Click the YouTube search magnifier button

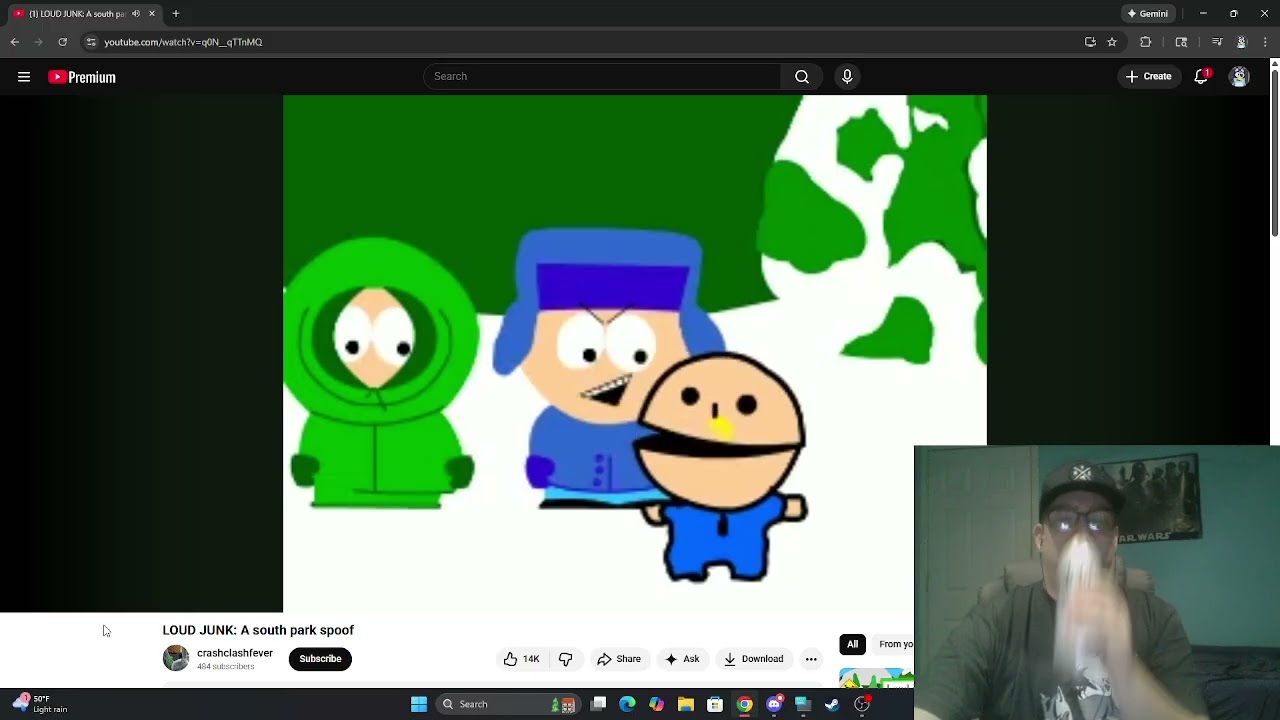coord(802,77)
